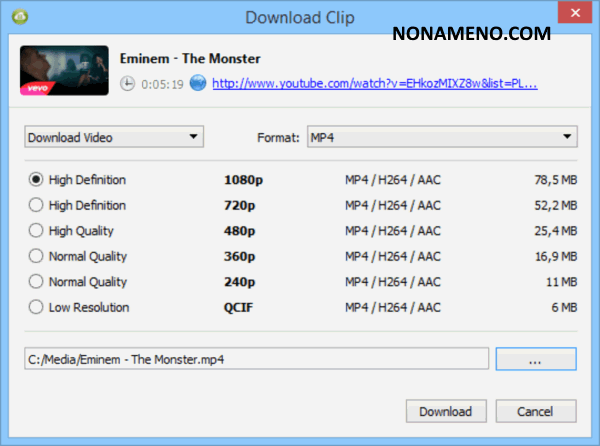Browse for folder with the ellipsis button

point(536,359)
